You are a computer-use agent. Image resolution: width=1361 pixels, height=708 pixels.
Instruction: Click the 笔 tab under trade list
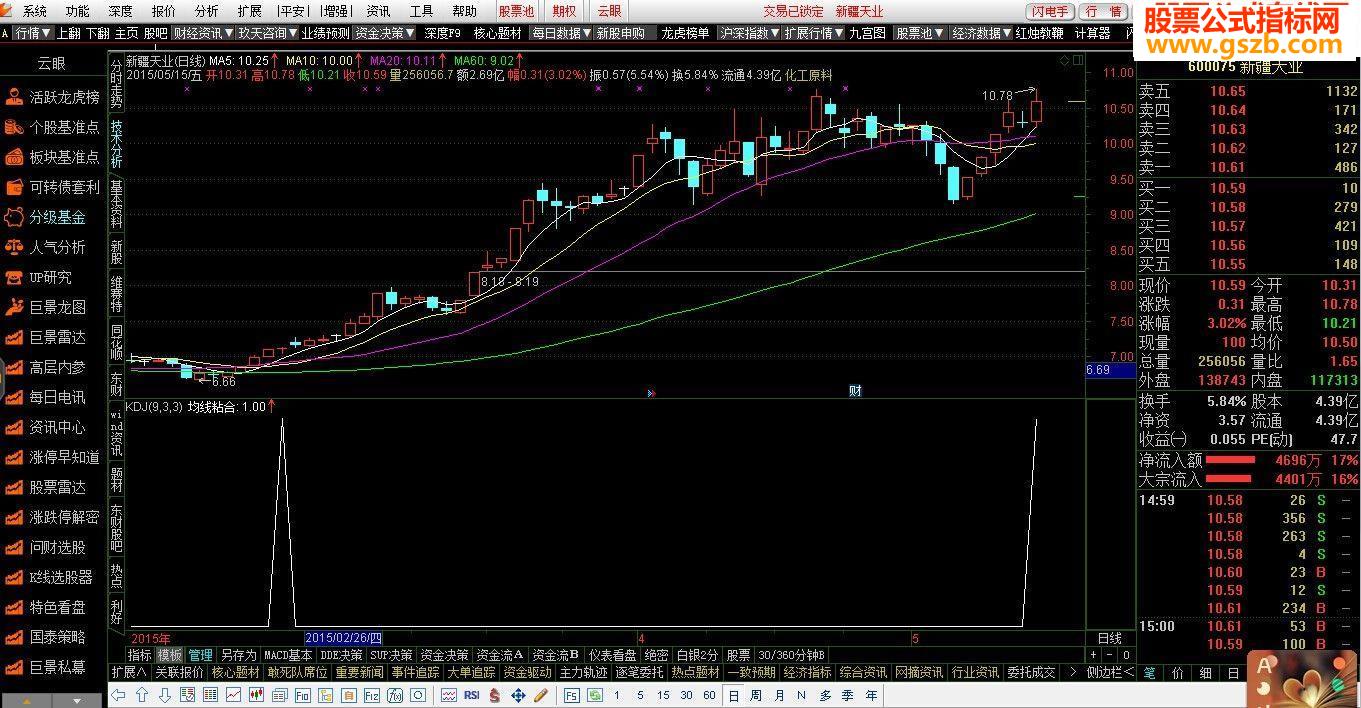(1149, 673)
